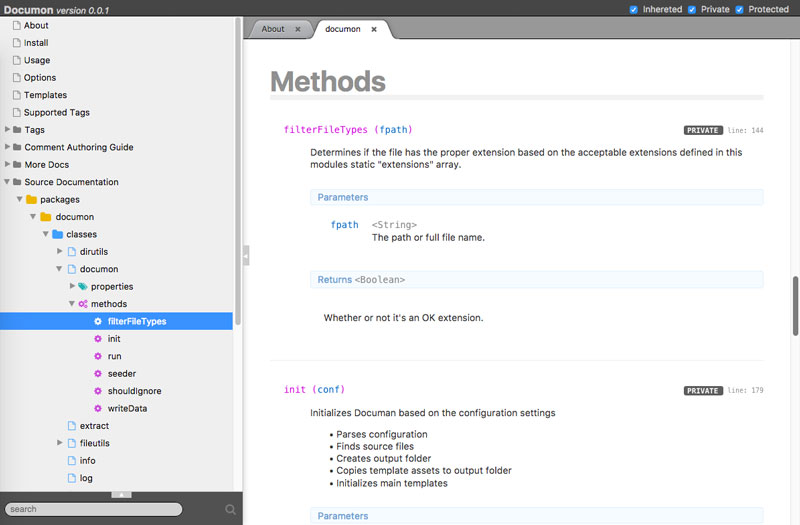Collapse the Source Documentation tree node
The height and width of the screenshot is (525, 800).
click(7, 182)
